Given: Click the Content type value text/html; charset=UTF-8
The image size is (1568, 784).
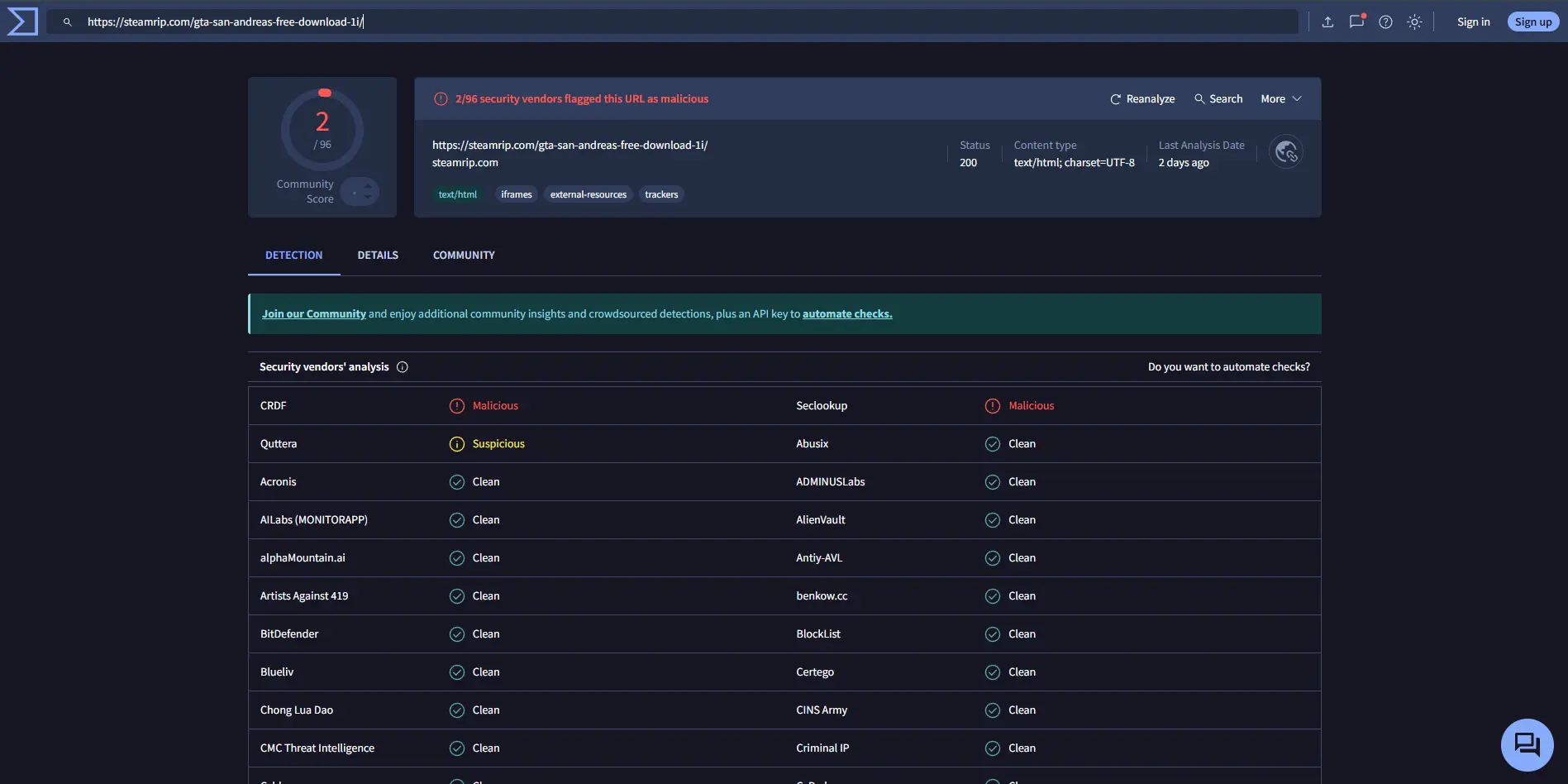Looking at the screenshot, I should [x=1074, y=163].
